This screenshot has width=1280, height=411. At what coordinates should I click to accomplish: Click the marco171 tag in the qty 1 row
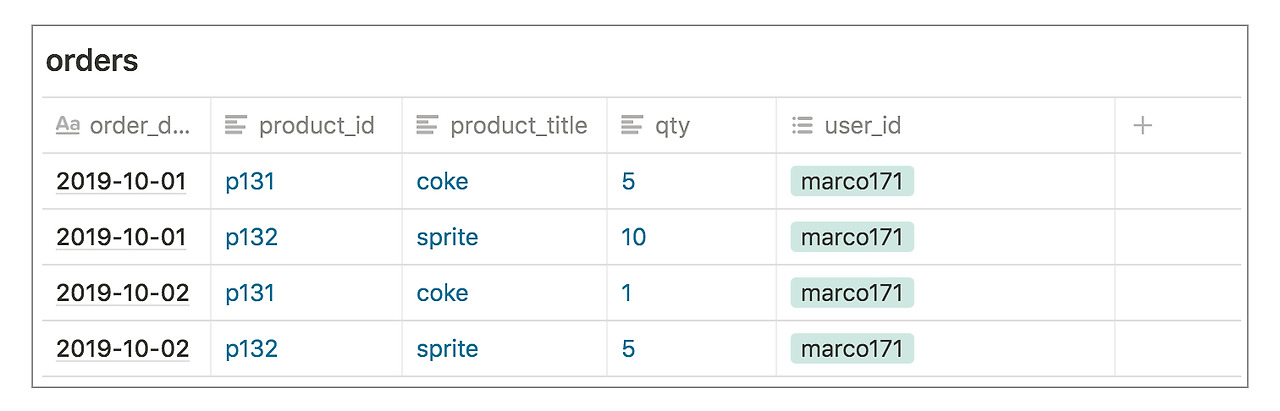pyautogui.click(x=852, y=293)
